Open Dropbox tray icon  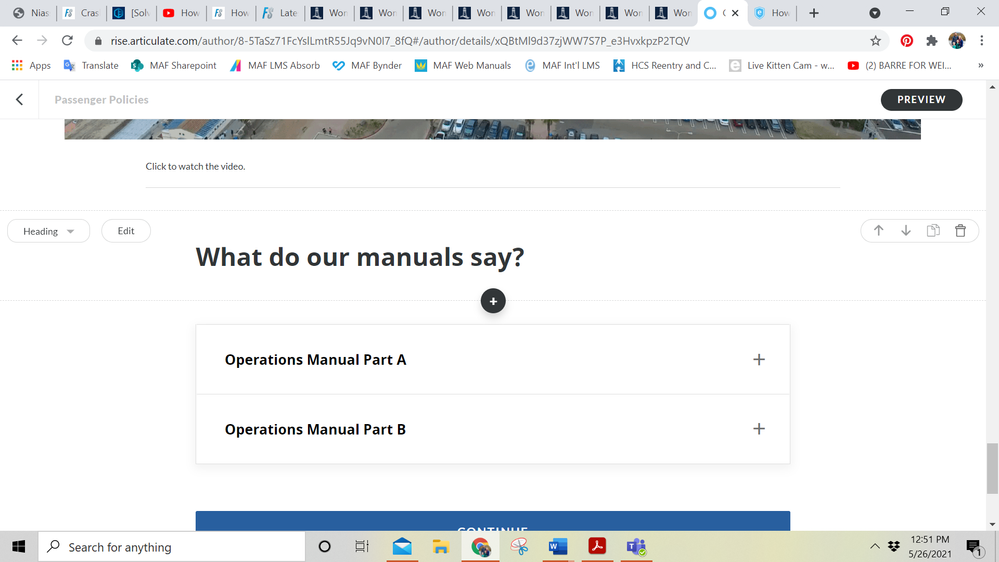pyautogui.click(x=894, y=547)
